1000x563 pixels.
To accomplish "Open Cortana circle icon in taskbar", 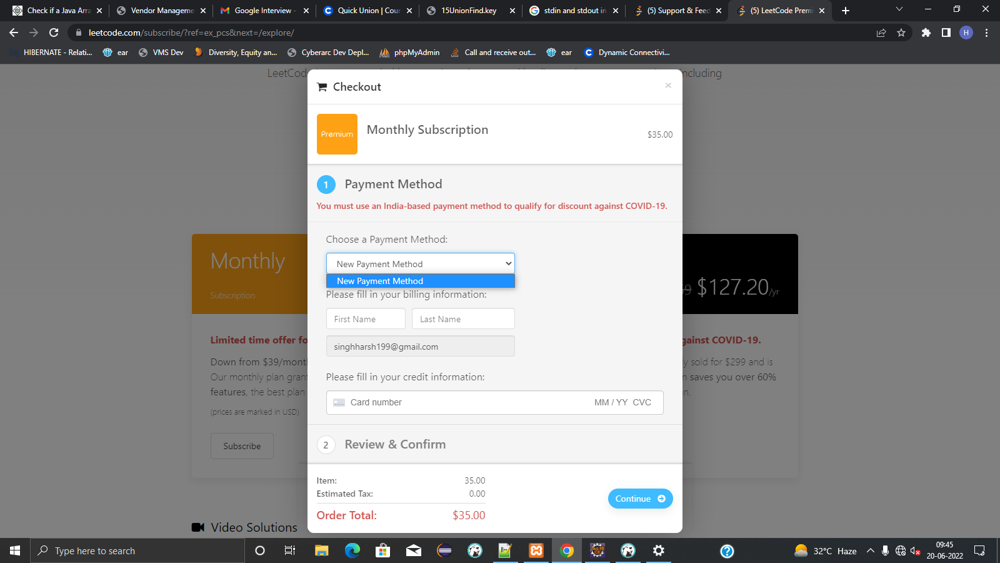I will [x=260, y=550].
